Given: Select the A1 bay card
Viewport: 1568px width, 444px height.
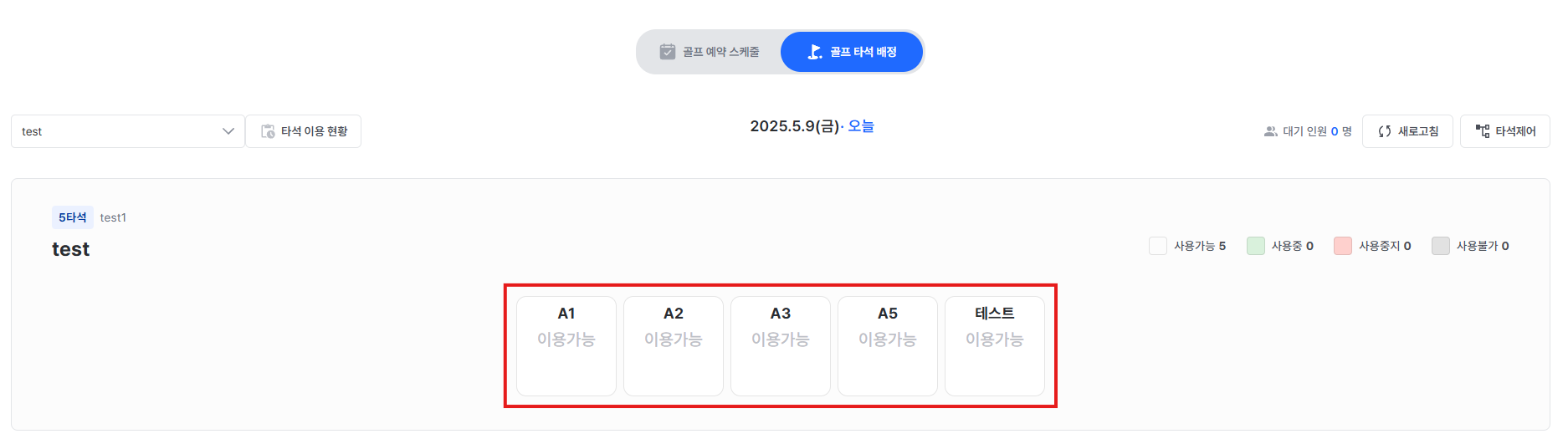Looking at the screenshot, I should pos(566,346).
